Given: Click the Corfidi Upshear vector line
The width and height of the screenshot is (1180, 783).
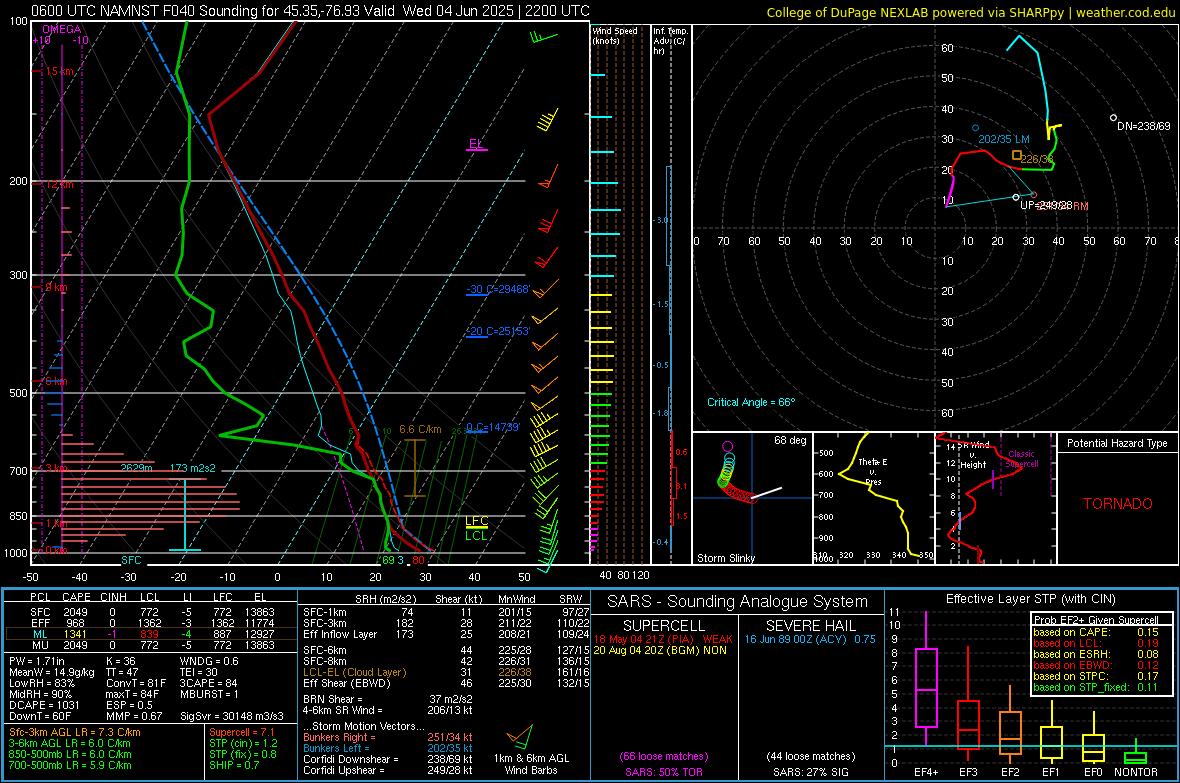Looking at the screenshot, I should point(388,770).
